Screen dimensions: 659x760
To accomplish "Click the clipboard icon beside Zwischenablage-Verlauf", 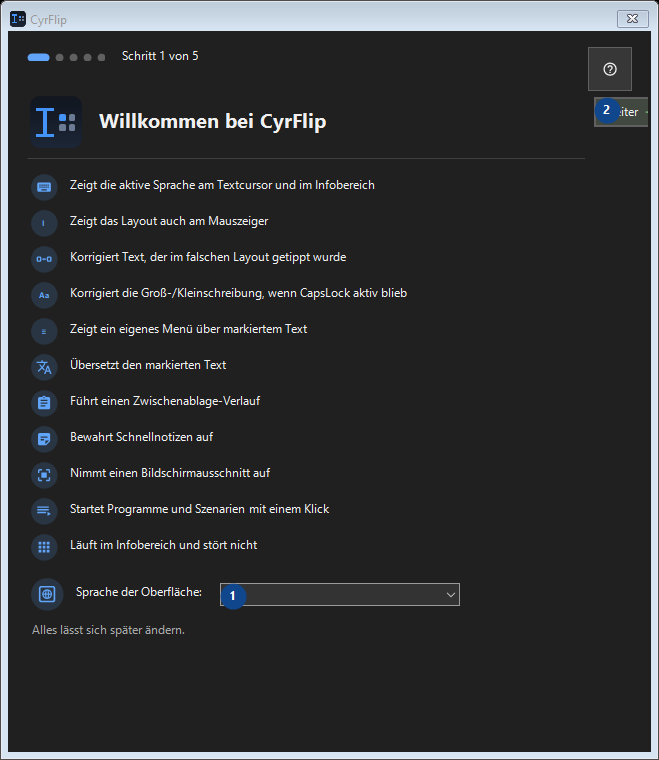I will coord(44,403).
